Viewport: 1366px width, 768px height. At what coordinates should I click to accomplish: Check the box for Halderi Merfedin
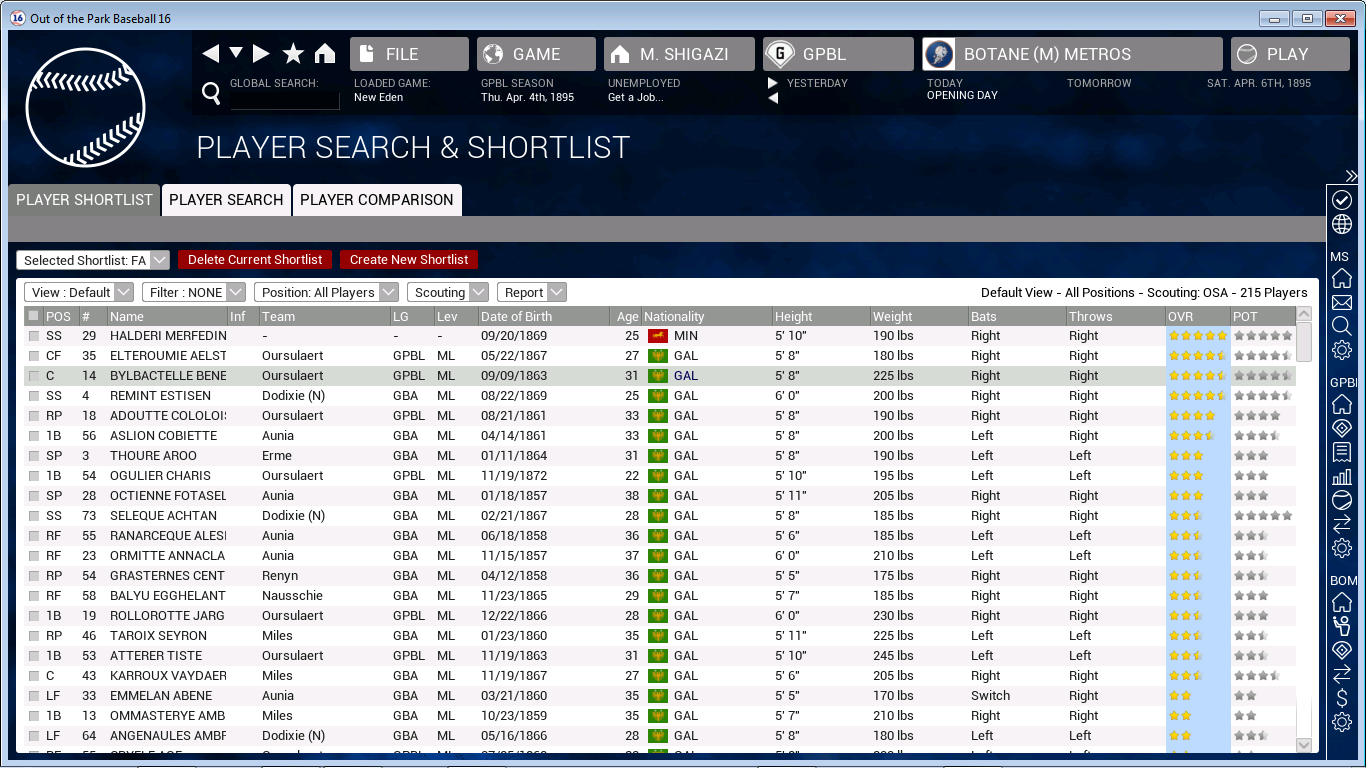(34, 336)
